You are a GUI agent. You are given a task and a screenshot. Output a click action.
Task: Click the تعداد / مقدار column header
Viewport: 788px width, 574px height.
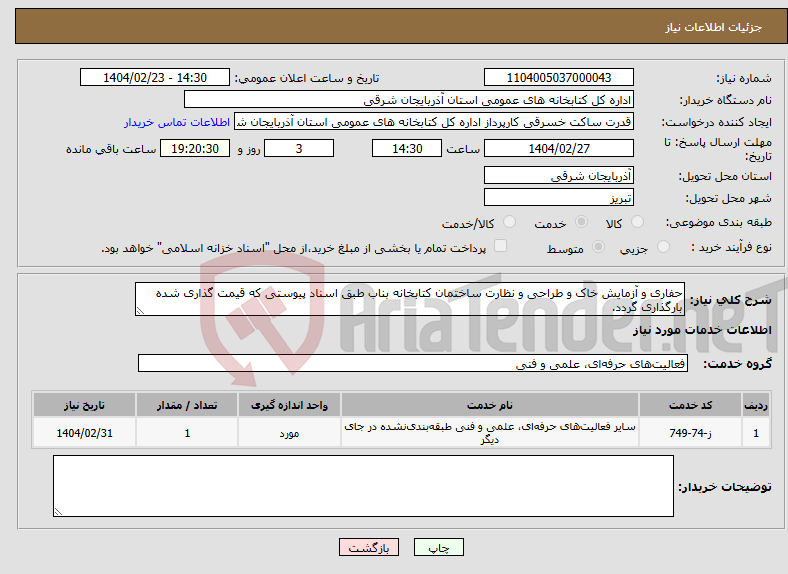pyautogui.click(x=187, y=405)
